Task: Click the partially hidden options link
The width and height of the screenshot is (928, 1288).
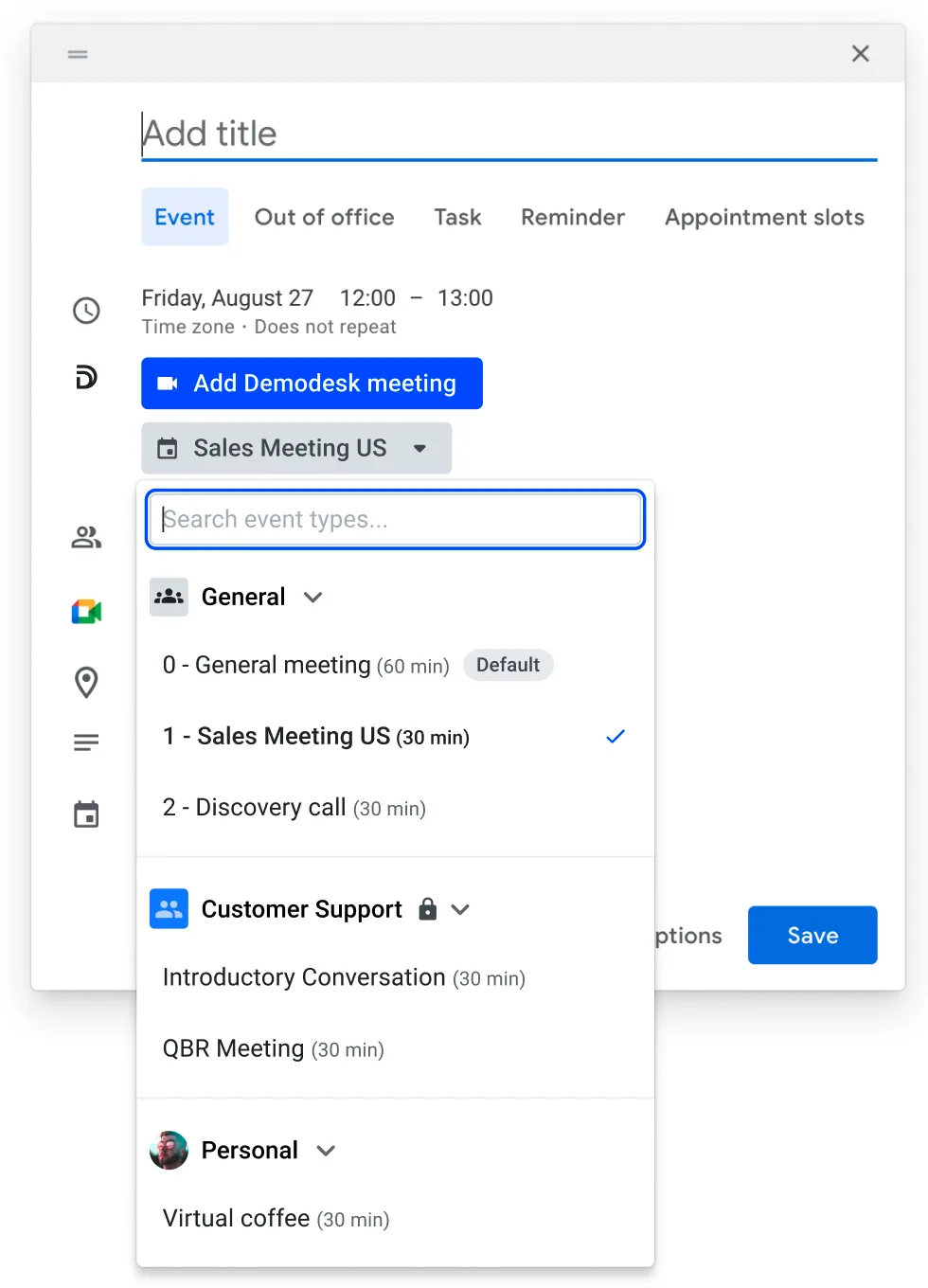Action: click(x=688, y=936)
